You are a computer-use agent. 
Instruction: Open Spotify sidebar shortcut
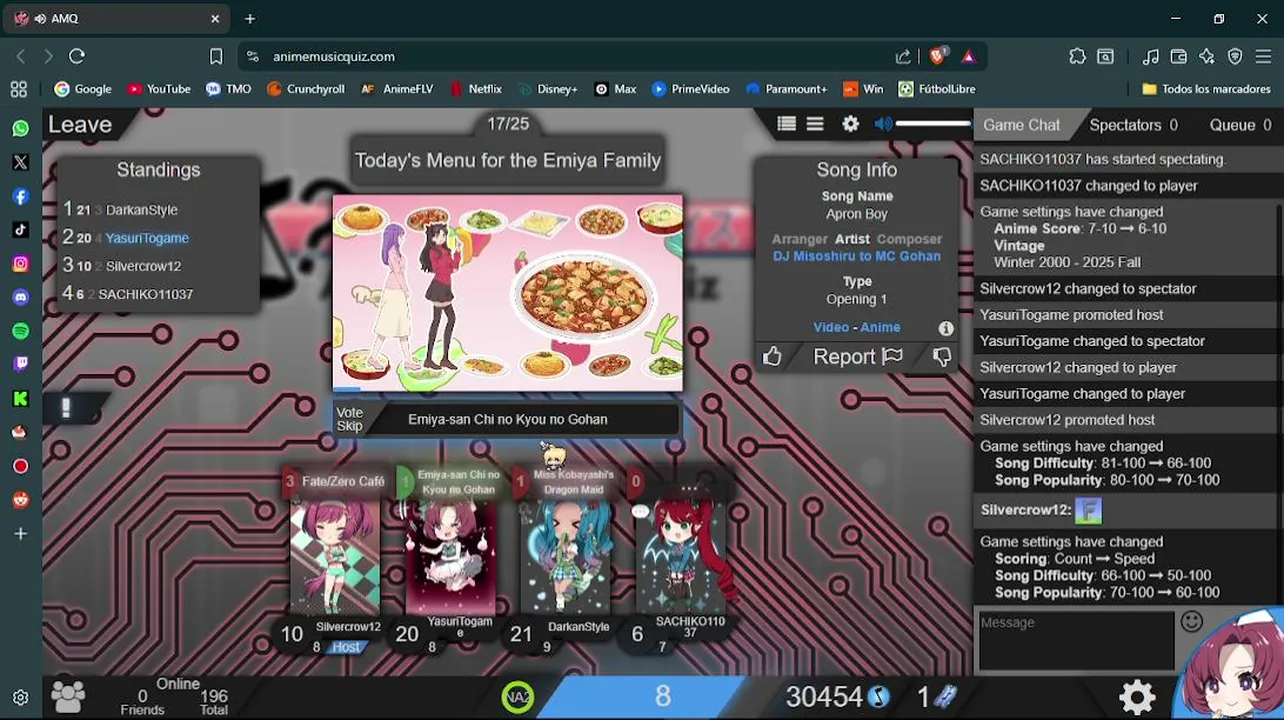[x=20, y=331]
